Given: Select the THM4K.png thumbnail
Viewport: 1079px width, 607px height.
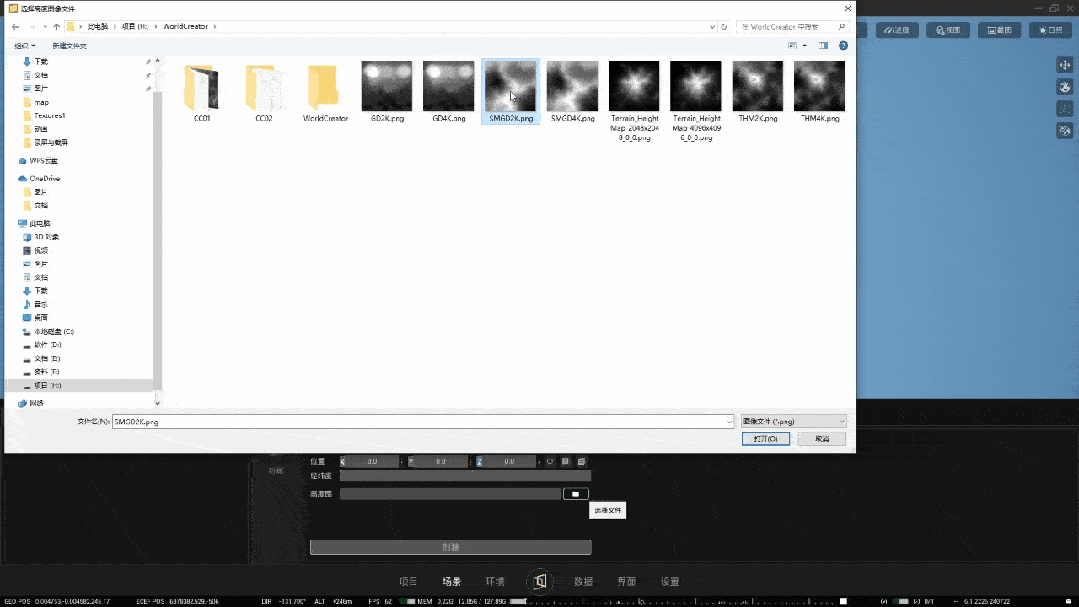Looking at the screenshot, I should coord(819,92).
